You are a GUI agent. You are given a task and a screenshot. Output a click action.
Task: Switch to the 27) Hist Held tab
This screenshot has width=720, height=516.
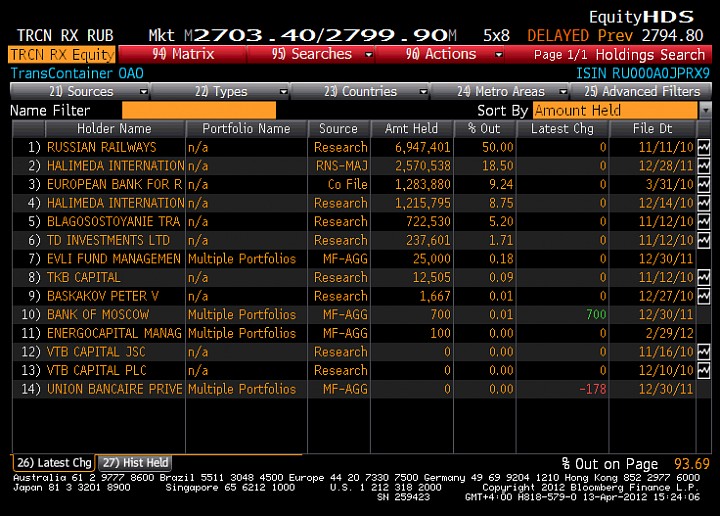tap(135, 463)
